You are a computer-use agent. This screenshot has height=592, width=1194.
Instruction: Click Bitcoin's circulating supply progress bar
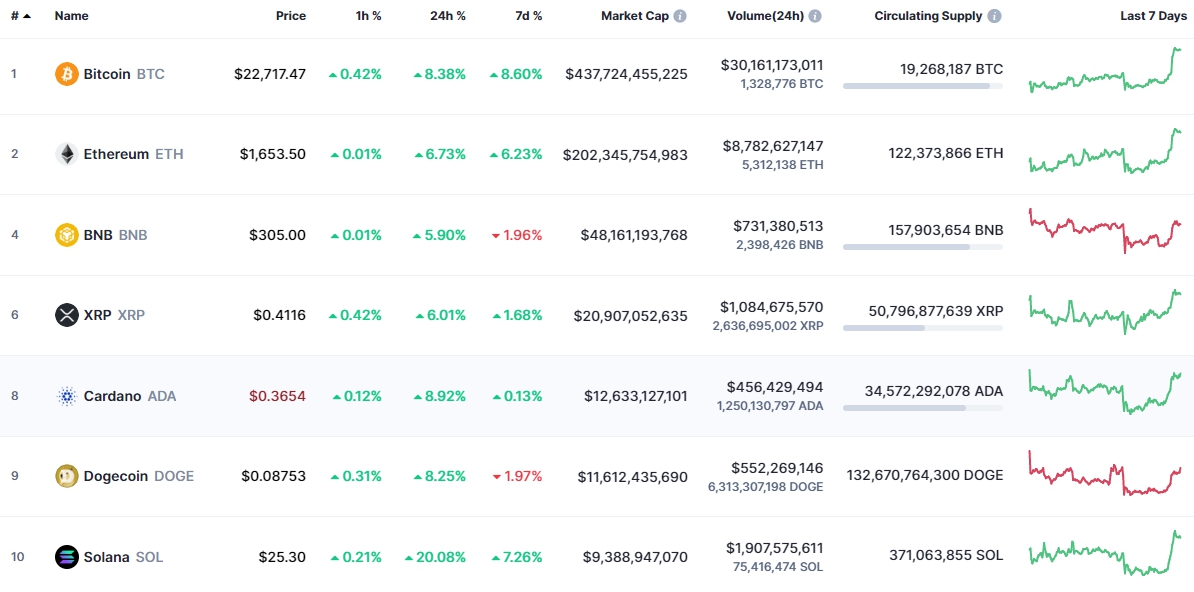pos(923,86)
